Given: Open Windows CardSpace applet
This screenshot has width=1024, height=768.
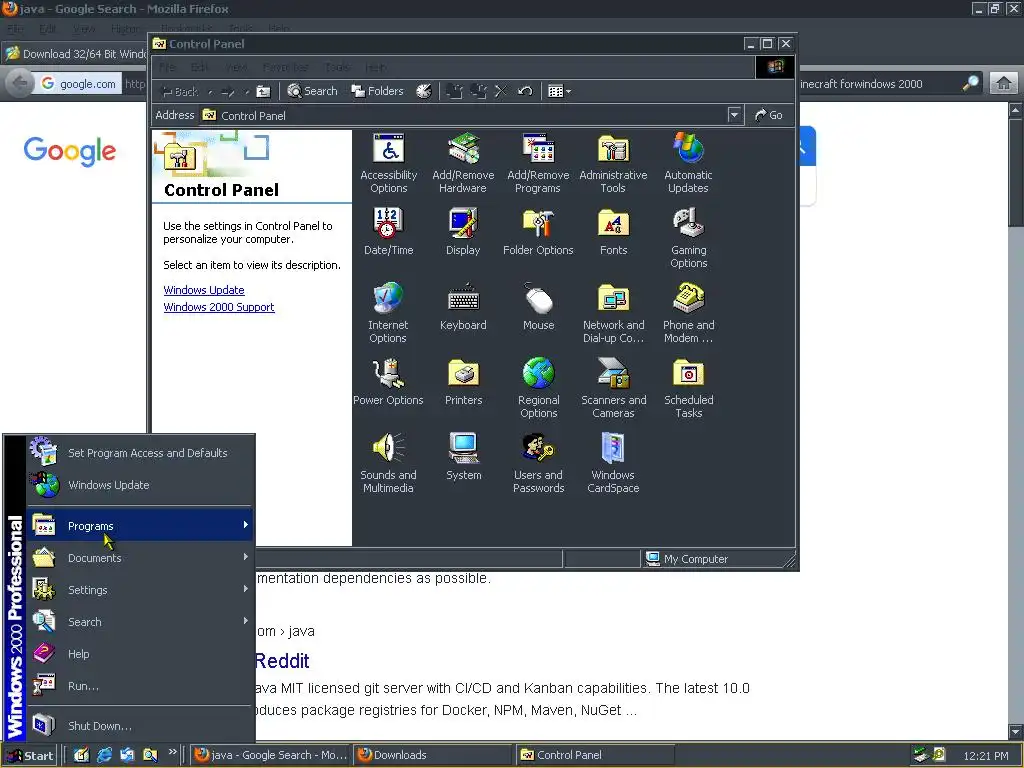Looking at the screenshot, I should tap(613, 464).
